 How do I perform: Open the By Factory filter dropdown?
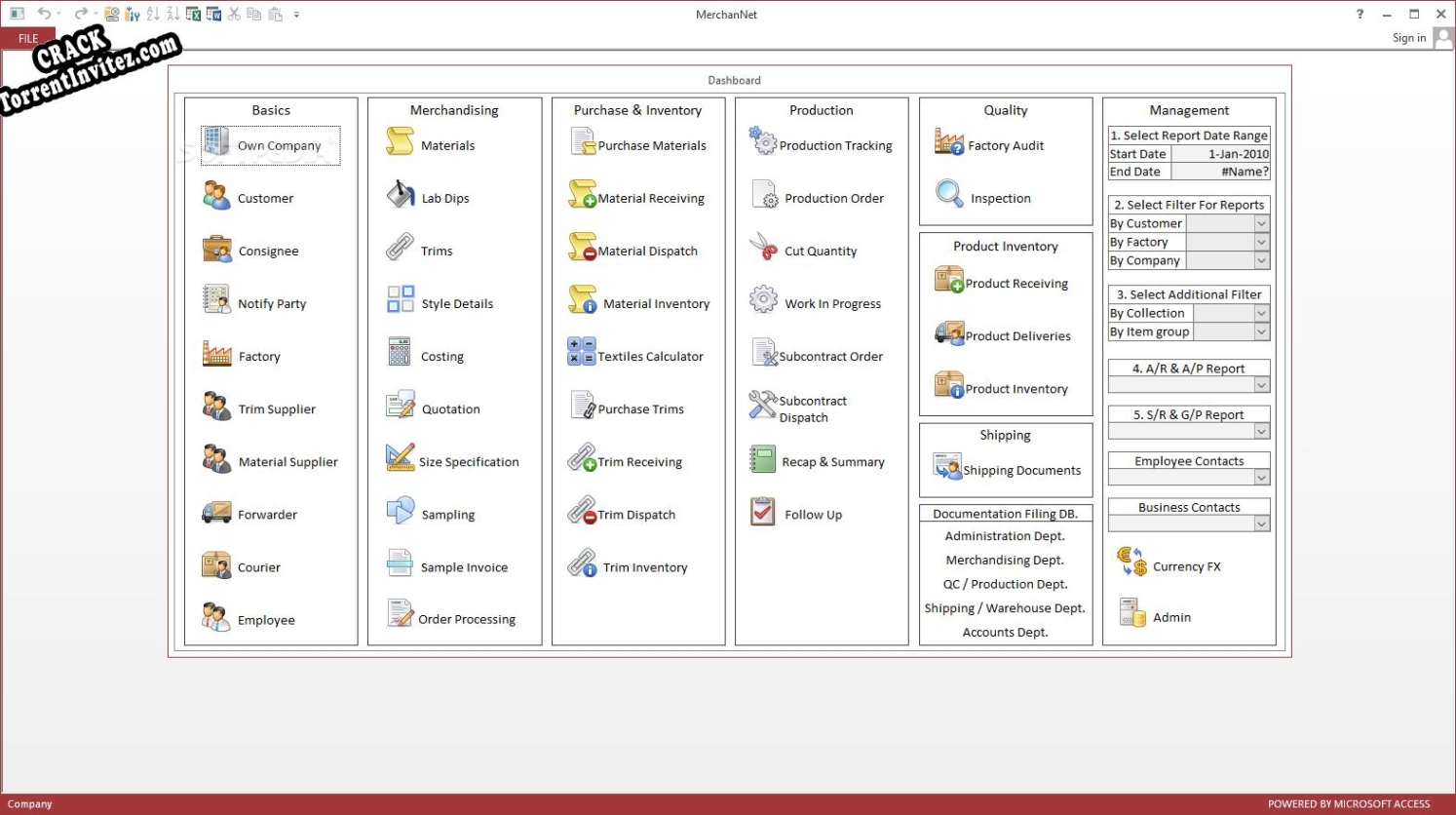(x=1261, y=241)
